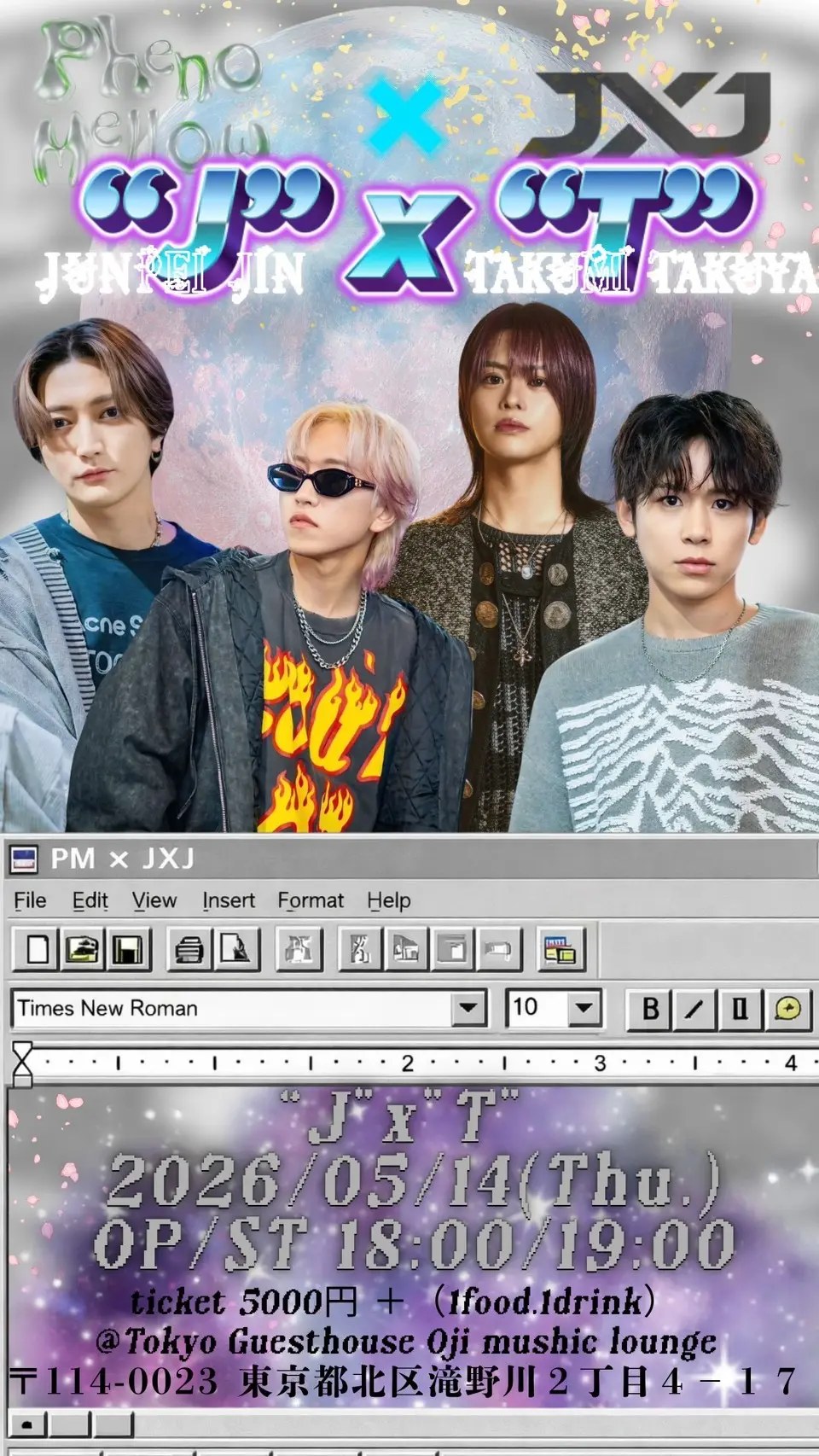
Task: Expand the Times New Roman font dropdown
Action: click(x=468, y=1008)
